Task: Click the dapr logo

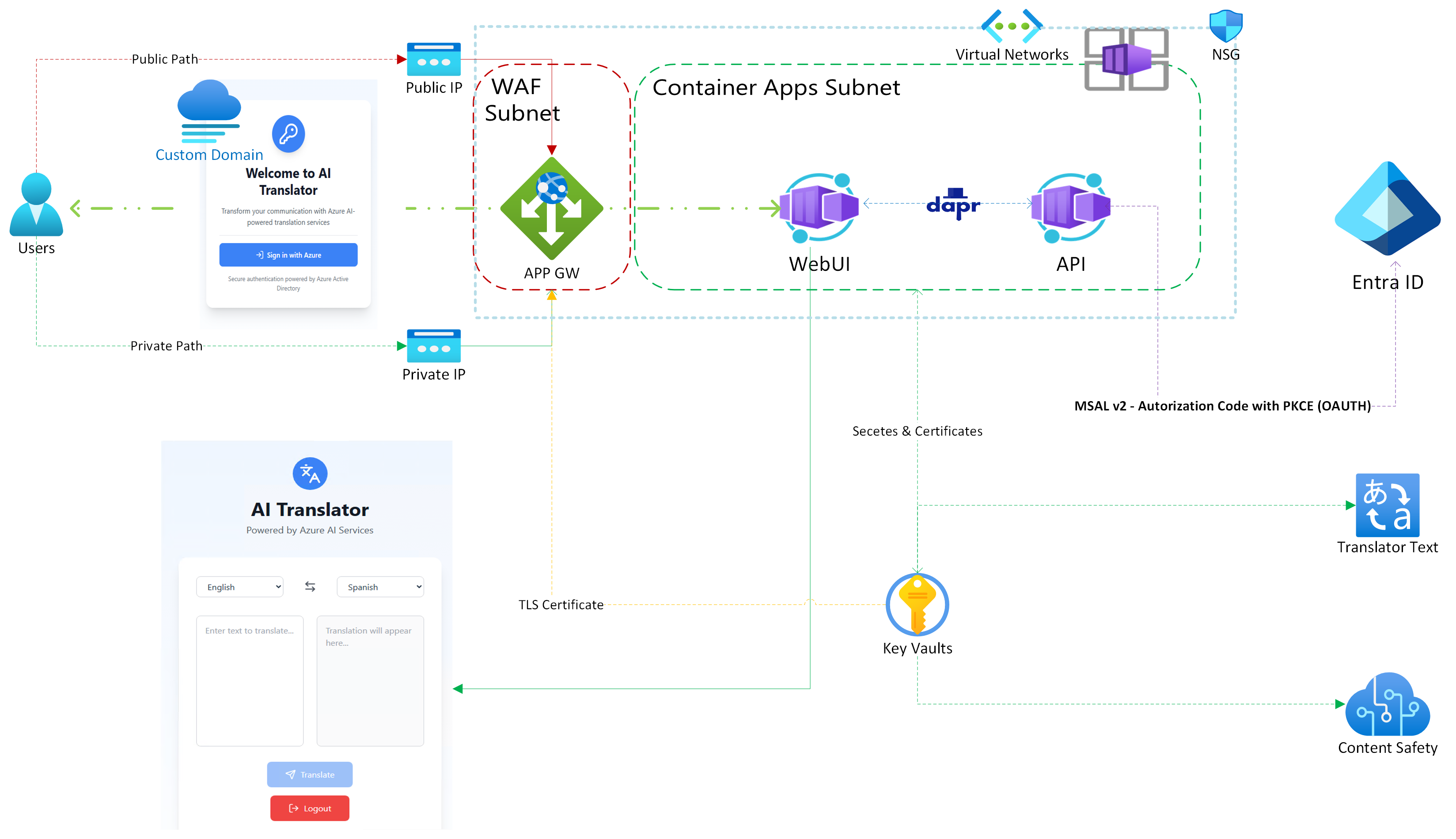Action: tap(953, 204)
